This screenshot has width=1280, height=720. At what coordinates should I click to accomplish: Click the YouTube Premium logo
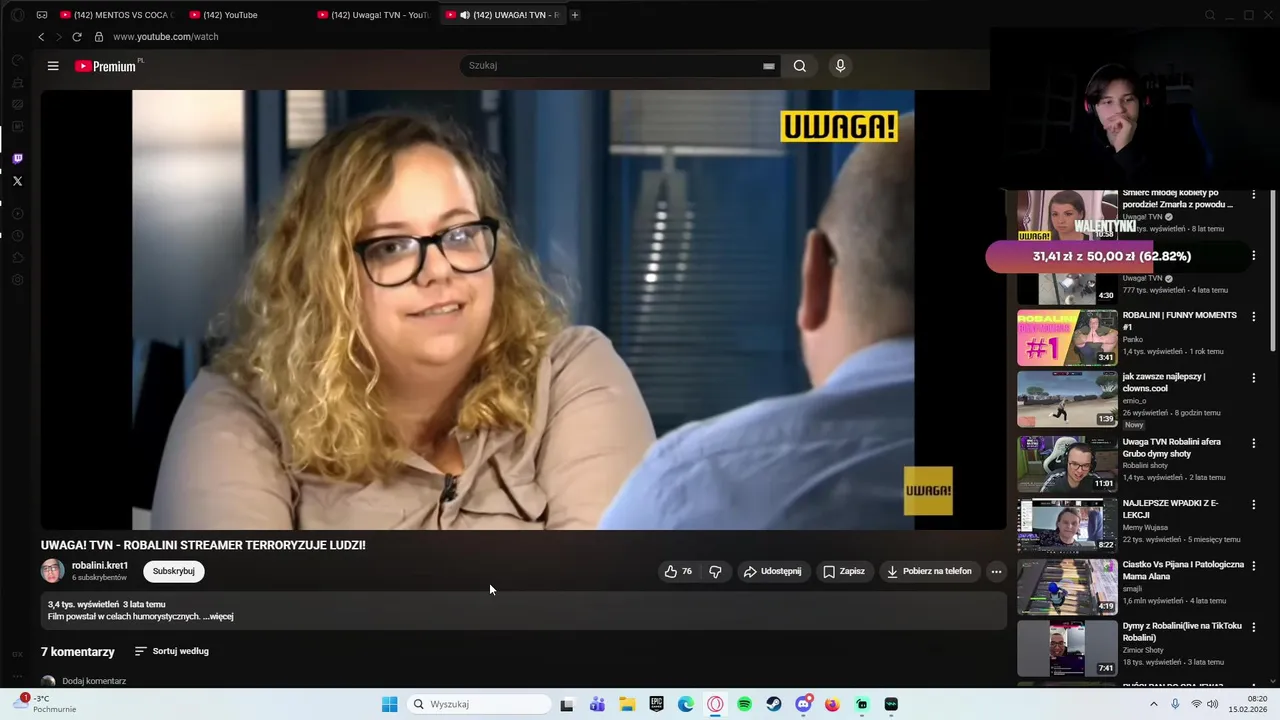click(106, 66)
